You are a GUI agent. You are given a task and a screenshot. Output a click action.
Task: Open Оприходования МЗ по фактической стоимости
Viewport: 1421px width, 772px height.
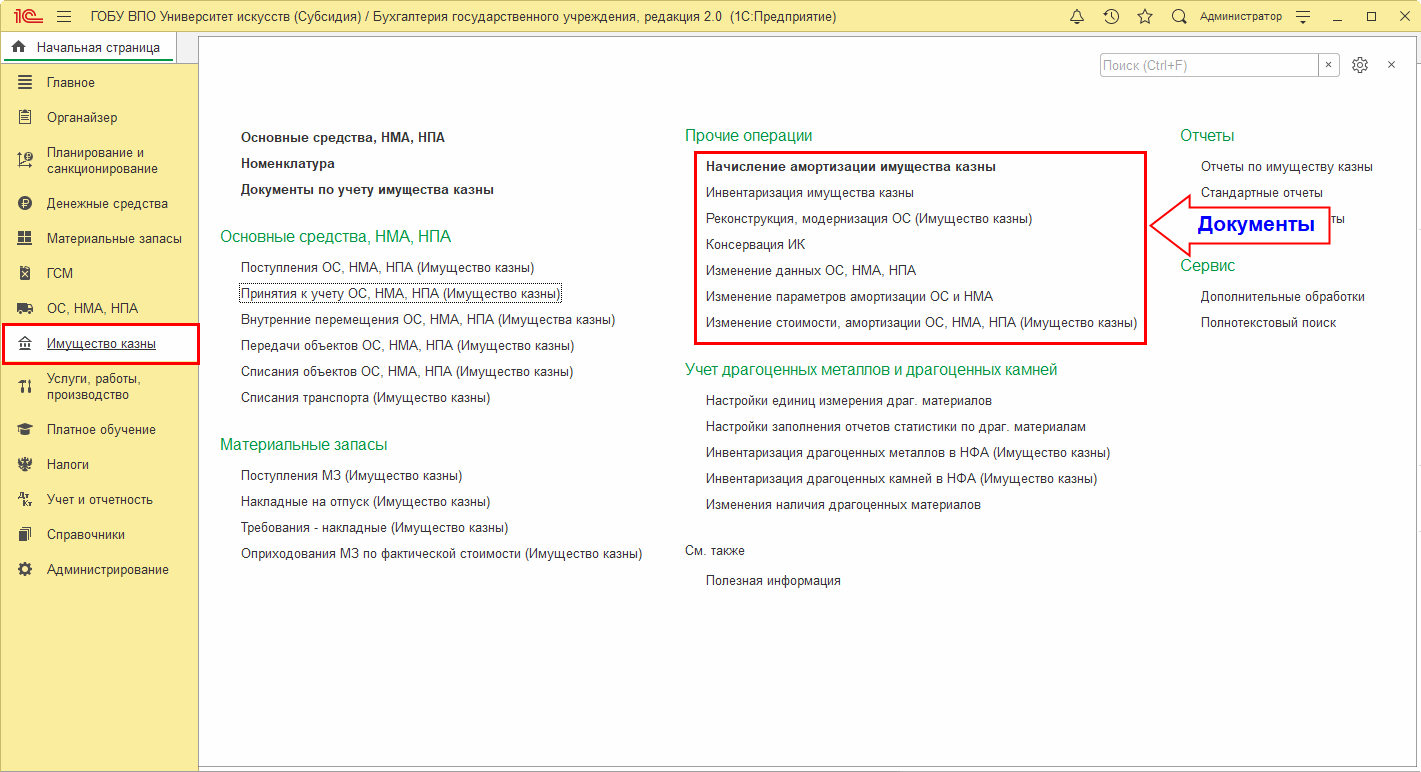[x=441, y=554]
